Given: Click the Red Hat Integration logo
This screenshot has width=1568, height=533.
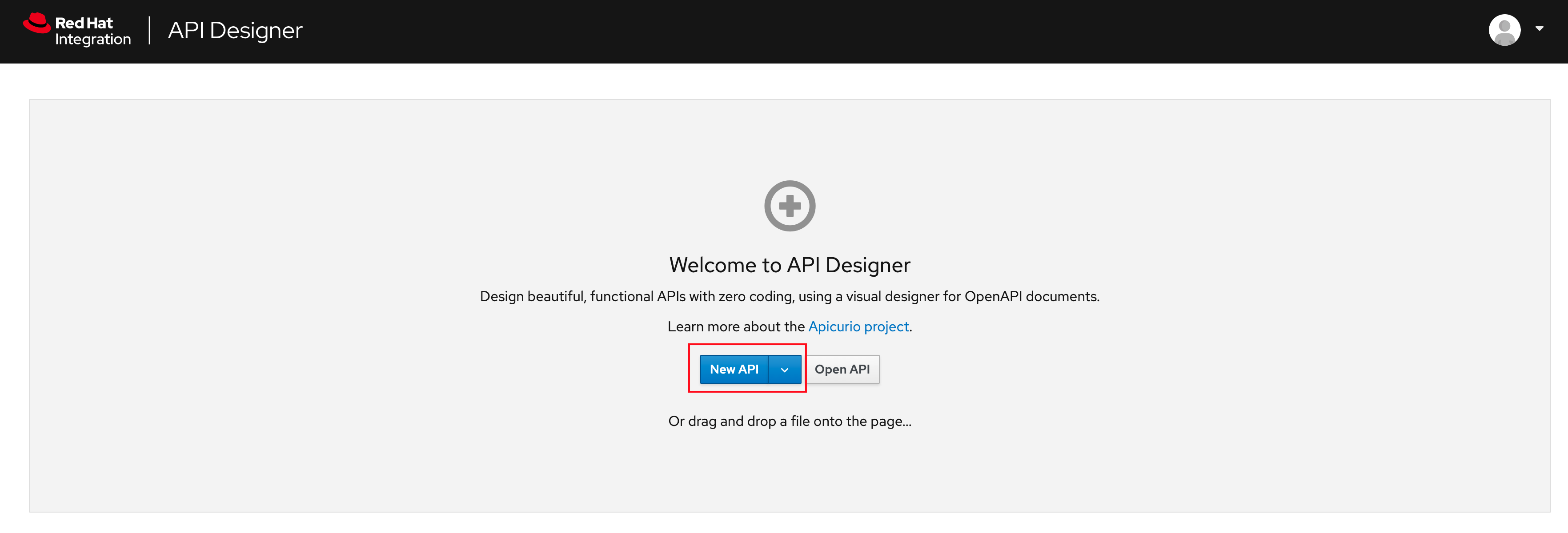Looking at the screenshot, I should tap(77, 30).
